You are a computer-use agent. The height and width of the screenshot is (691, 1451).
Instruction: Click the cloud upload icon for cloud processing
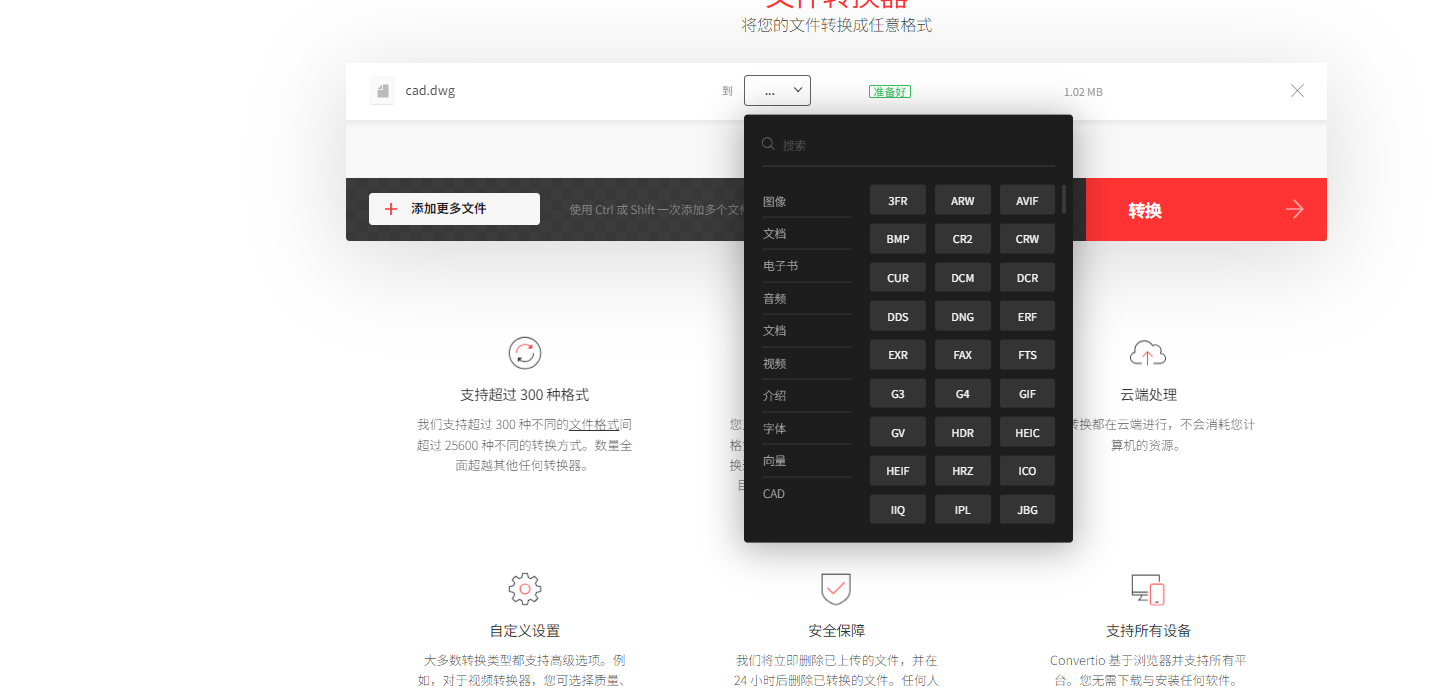1147,353
